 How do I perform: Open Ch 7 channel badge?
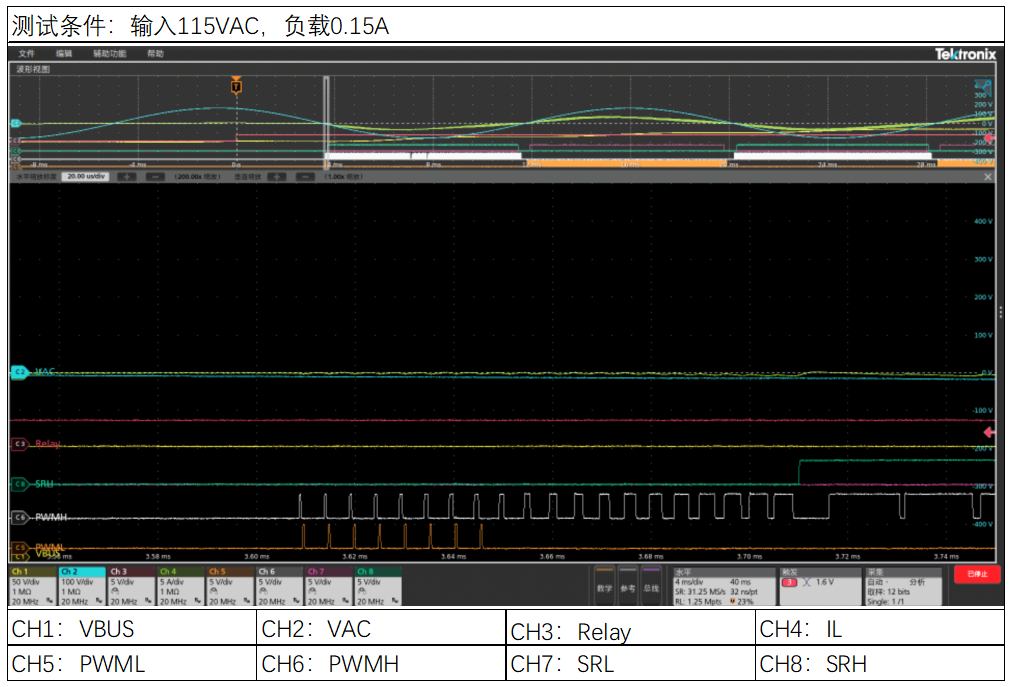329,586
